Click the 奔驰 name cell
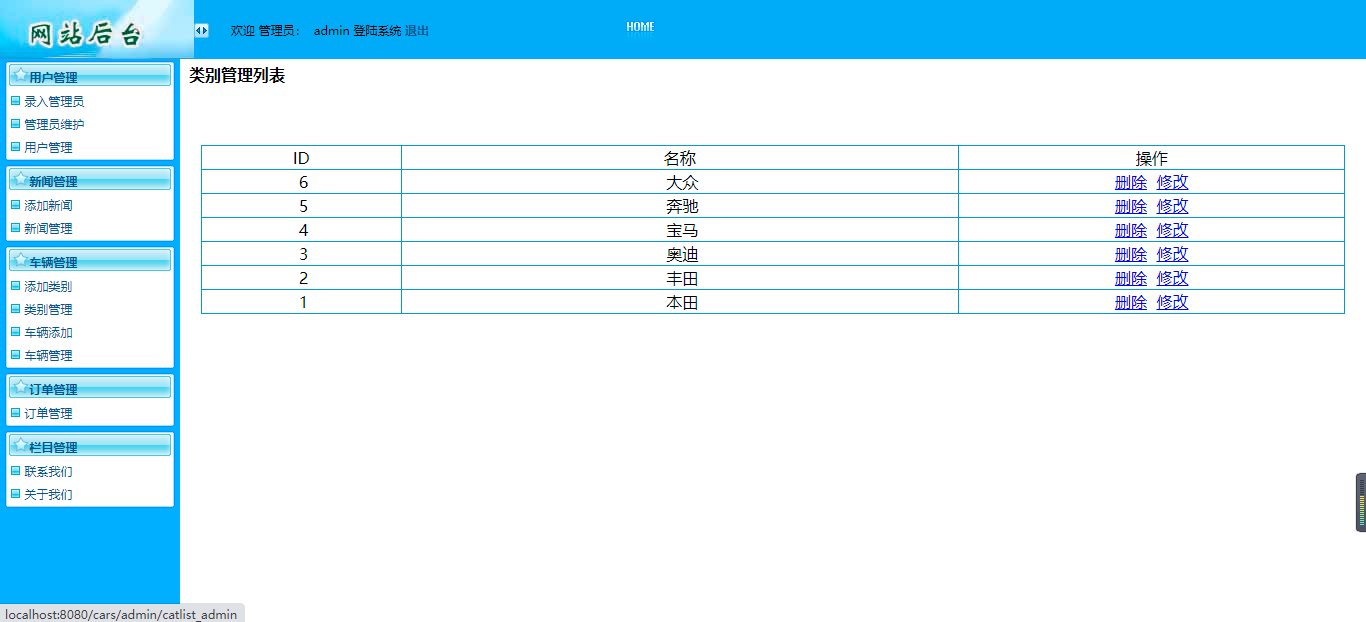The height and width of the screenshot is (622, 1366). [680, 206]
